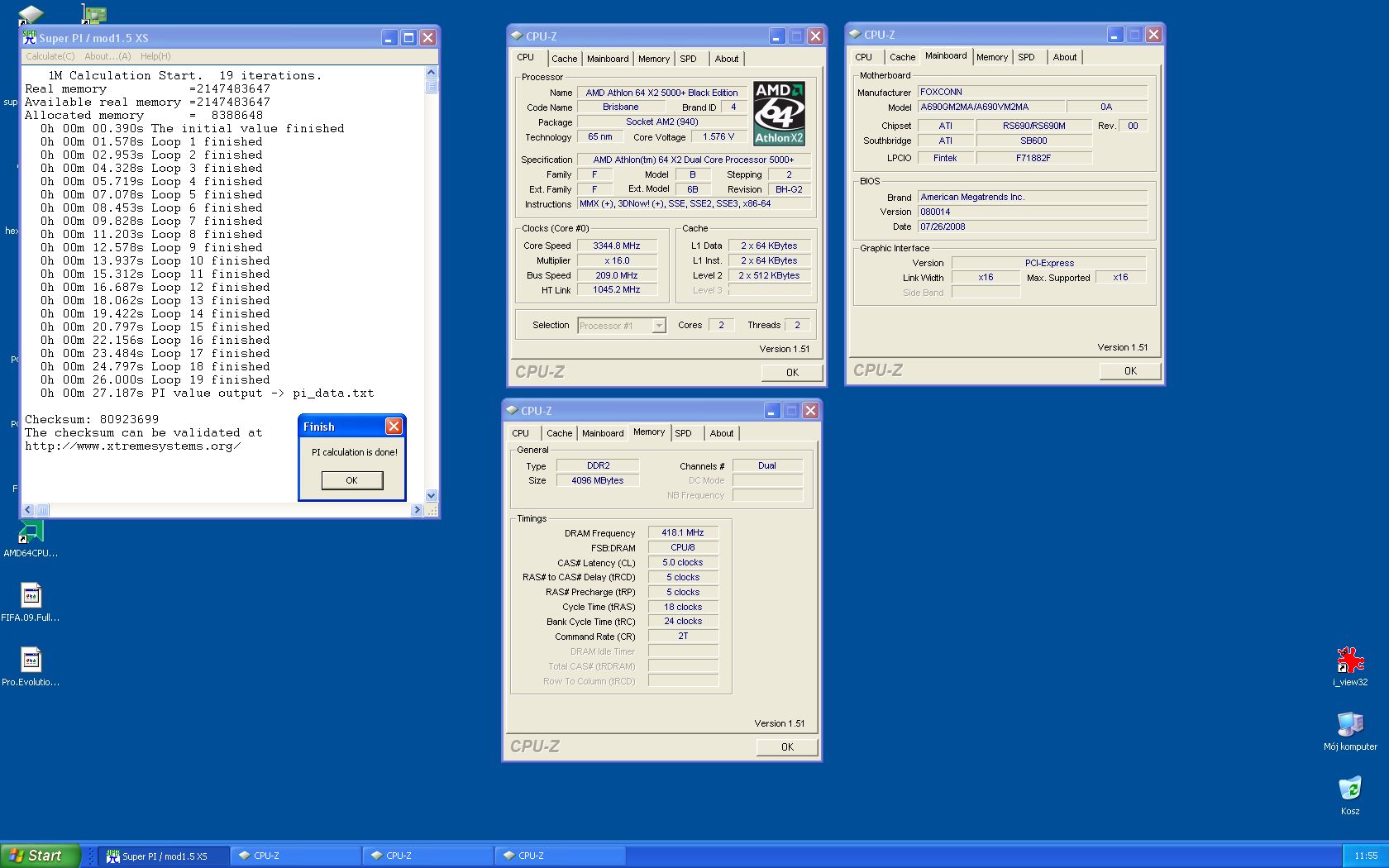Click the Super PI title bar icon

[x=31, y=38]
